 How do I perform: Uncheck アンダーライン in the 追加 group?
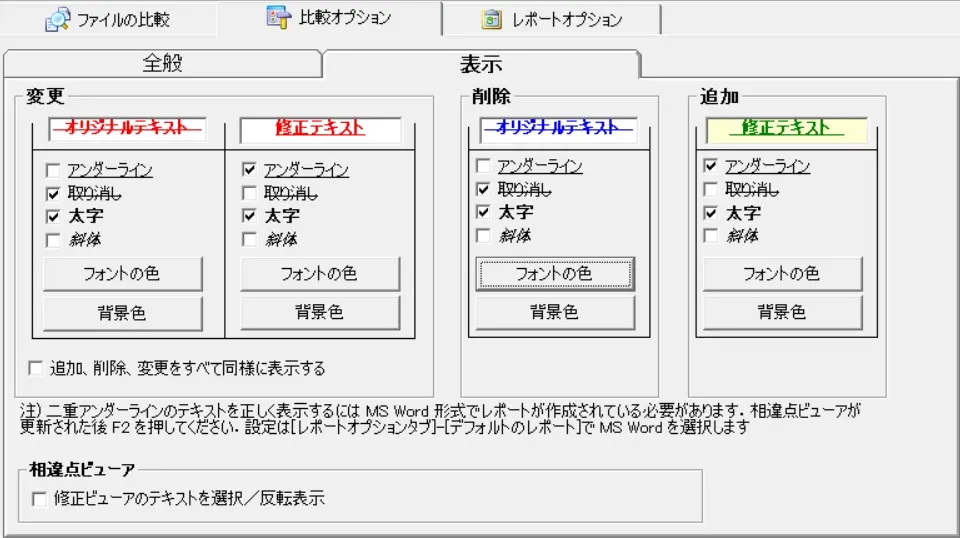pos(710,166)
